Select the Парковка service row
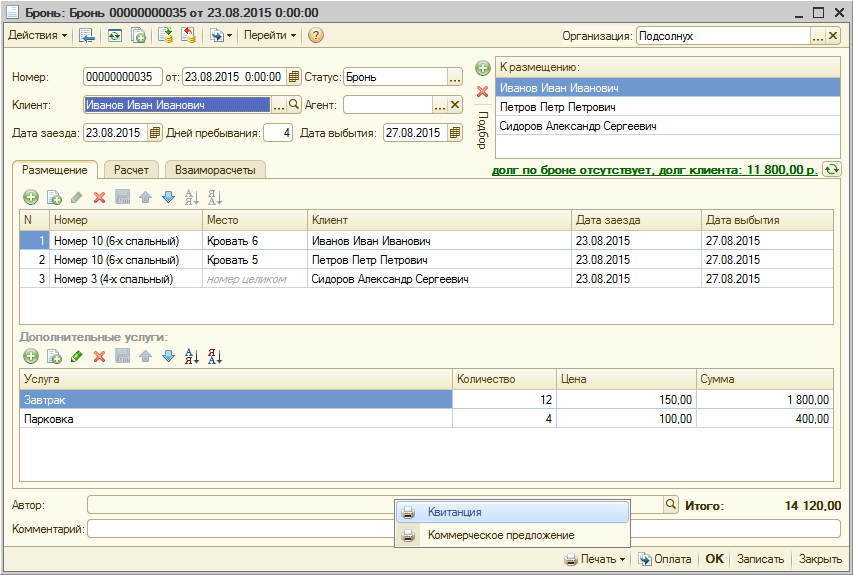 click(426, 419)
